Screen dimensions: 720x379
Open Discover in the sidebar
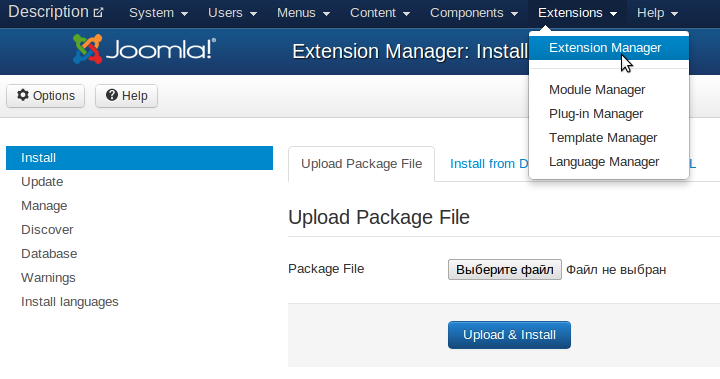point(140,229)
